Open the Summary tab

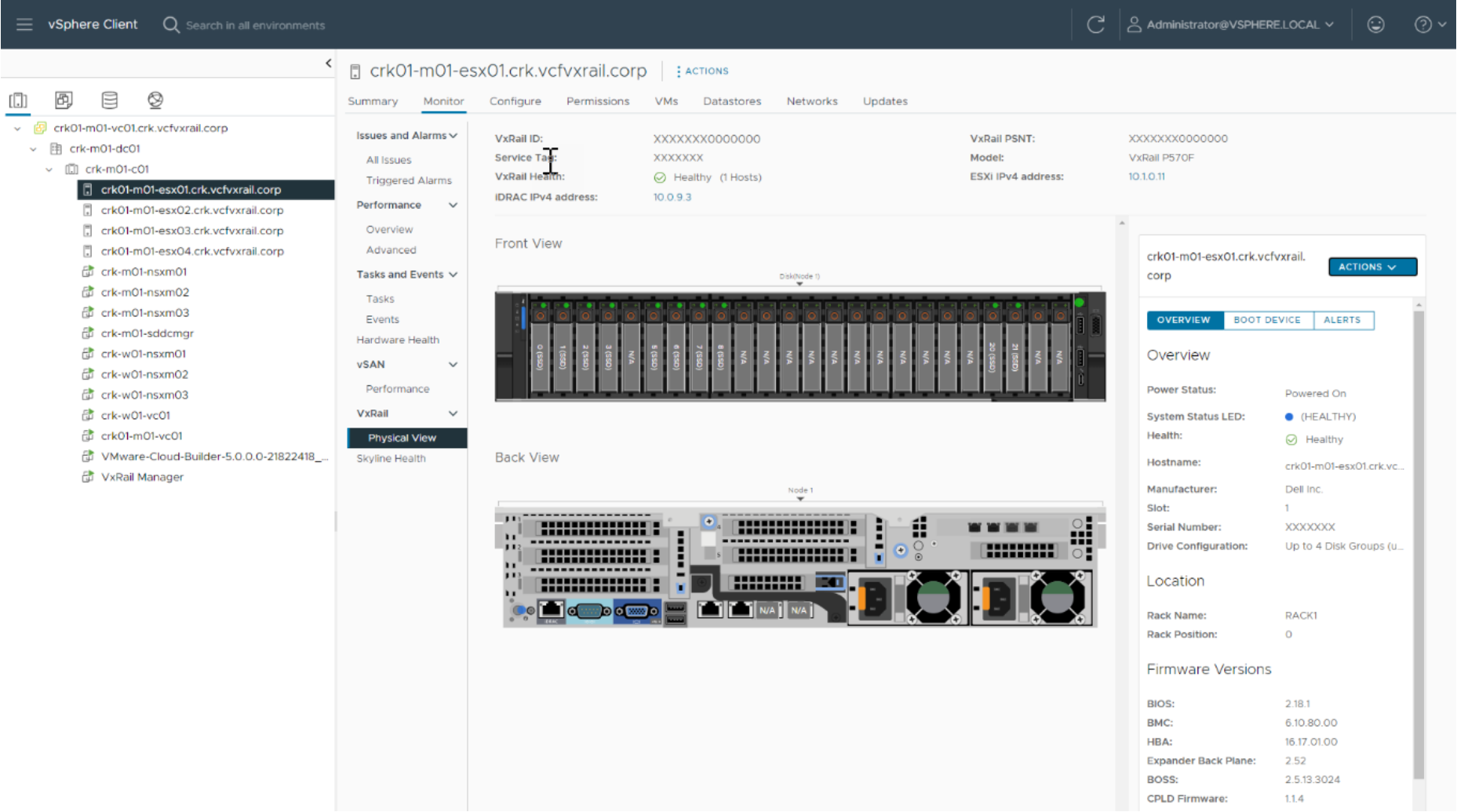point(373,101)
